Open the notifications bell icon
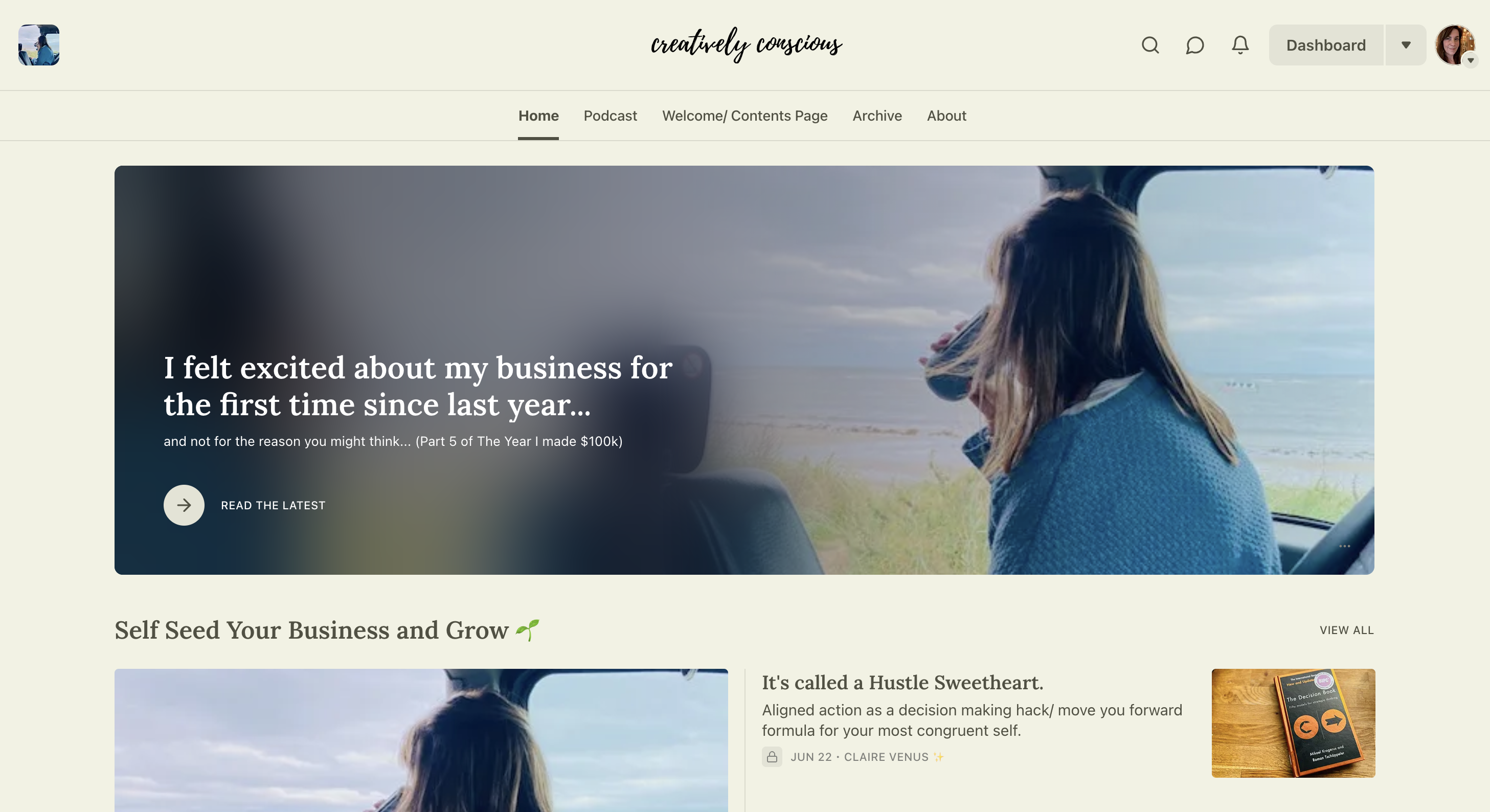Image resolution: width=1490 pixels, height=812 pixels. pyautogui.click(x=1240, y=45)
